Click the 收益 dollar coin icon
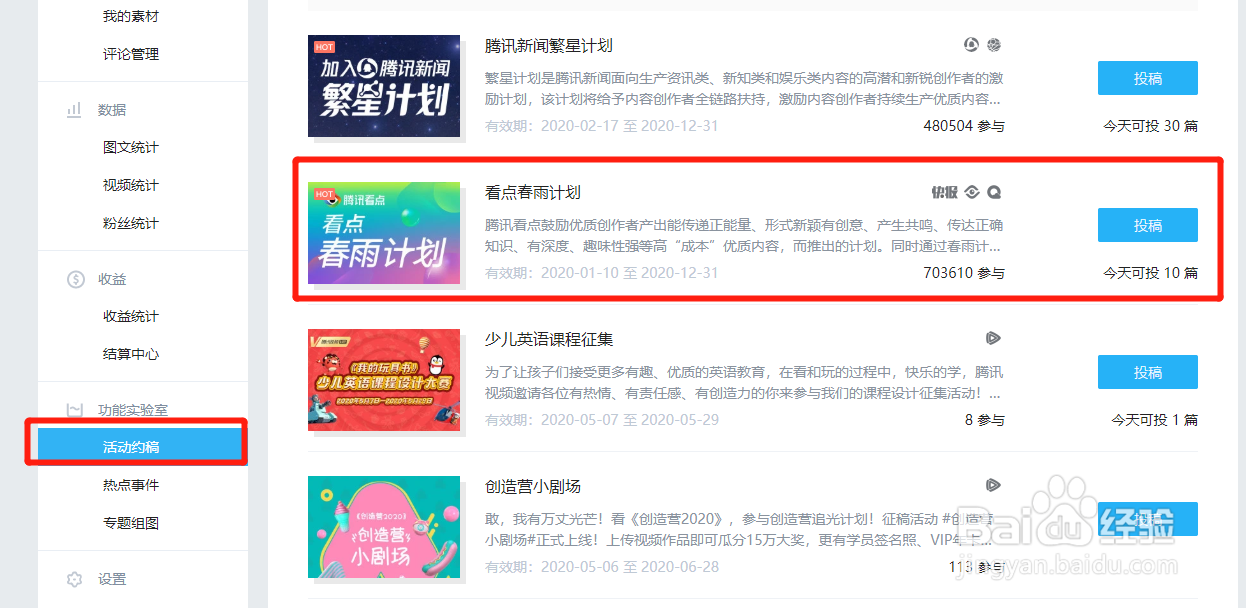1246x608 pixels. pos(75,279)
